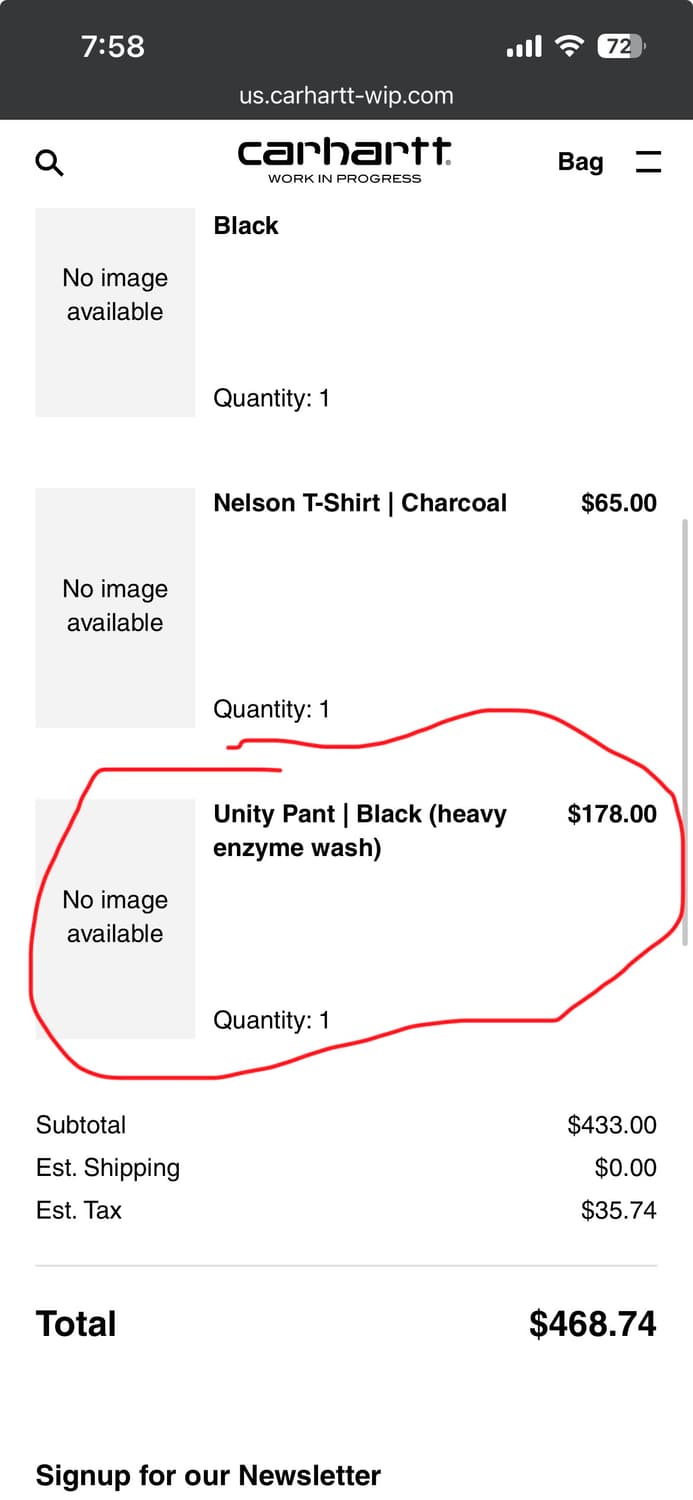Tap the Signup for our Newsletter heading

[x=208, y=1476]
